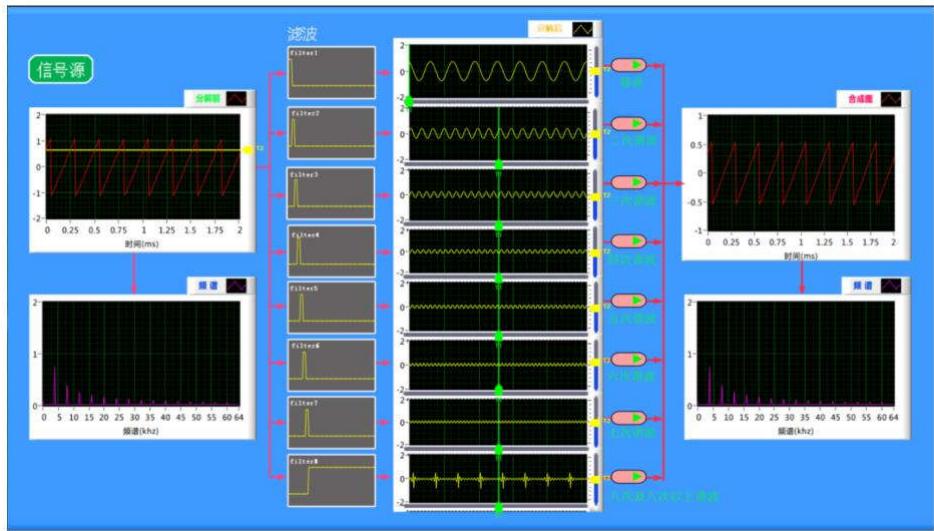The height and width of the screenshot is (531, 934).
Task: Enable the bottom eighth-and-above harmonic switch
Action: pos(629,476)
